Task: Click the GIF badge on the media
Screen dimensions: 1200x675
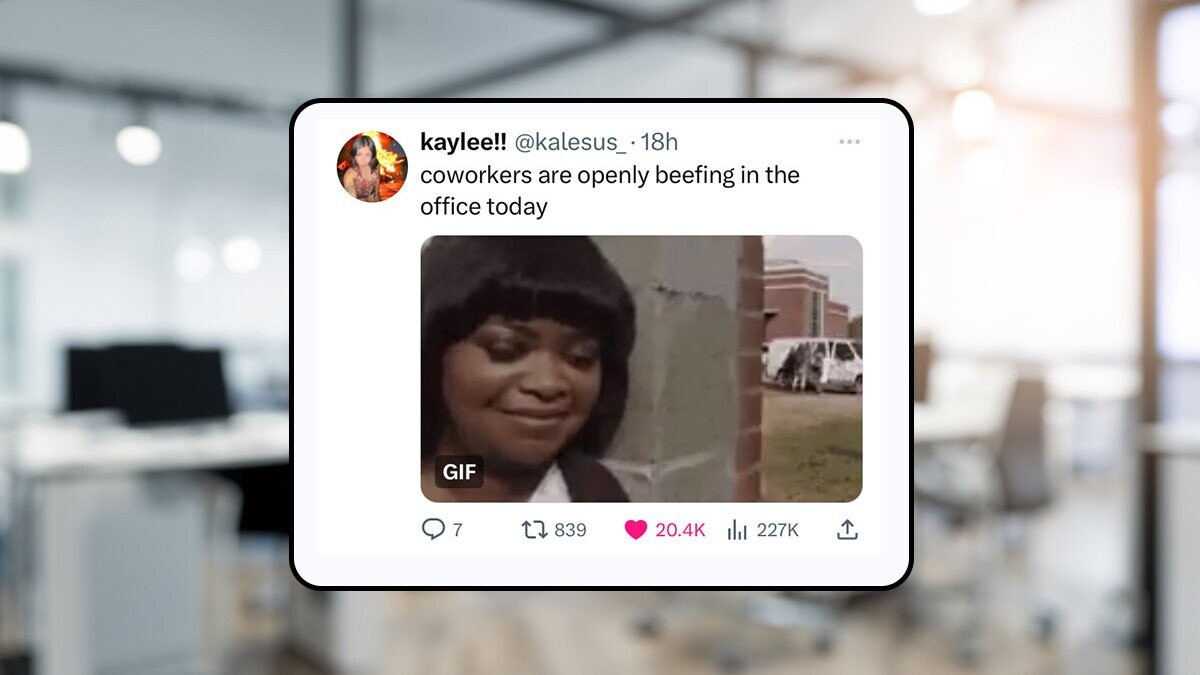Action: click(x=459, y=472)
